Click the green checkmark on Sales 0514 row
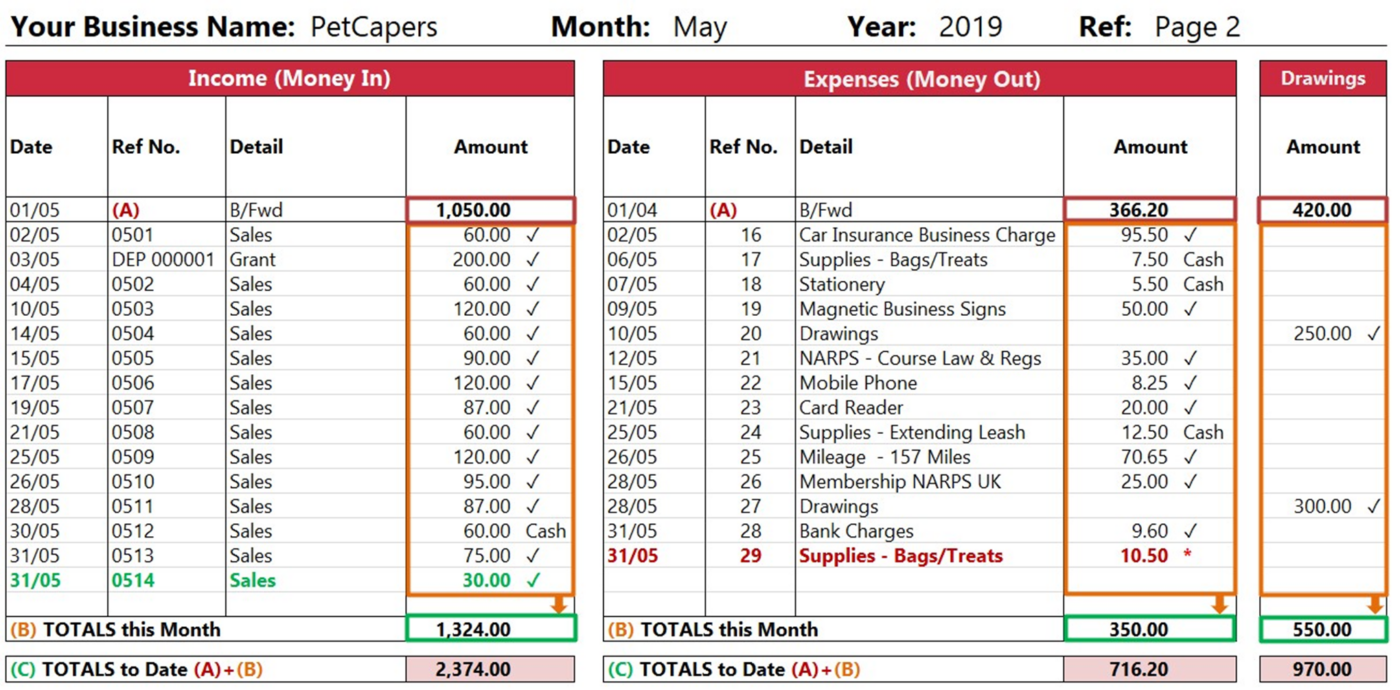This screenshot has height=690, width=1400. pyautogui.click(x=533, y=580)
